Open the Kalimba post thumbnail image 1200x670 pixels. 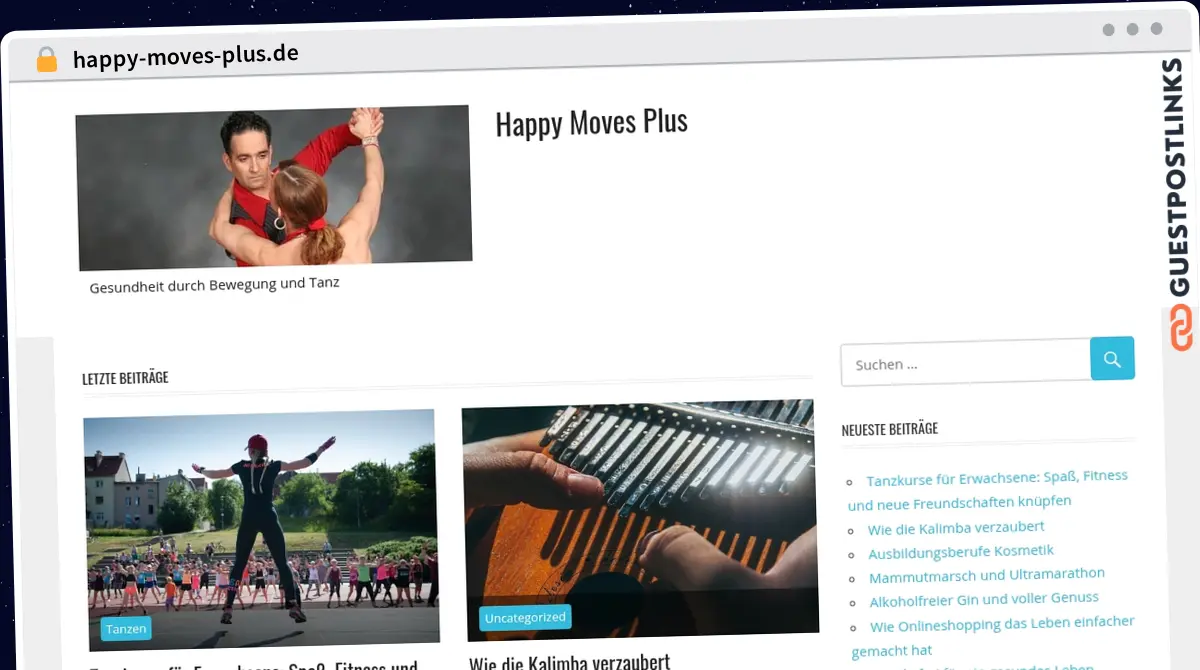640,519
